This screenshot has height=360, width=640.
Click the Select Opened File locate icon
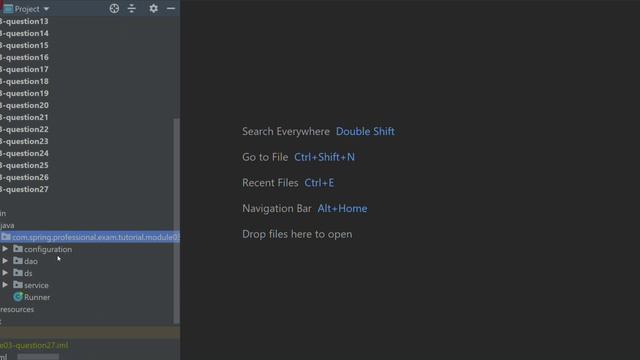pyautogui.click(x=114, y=9)
